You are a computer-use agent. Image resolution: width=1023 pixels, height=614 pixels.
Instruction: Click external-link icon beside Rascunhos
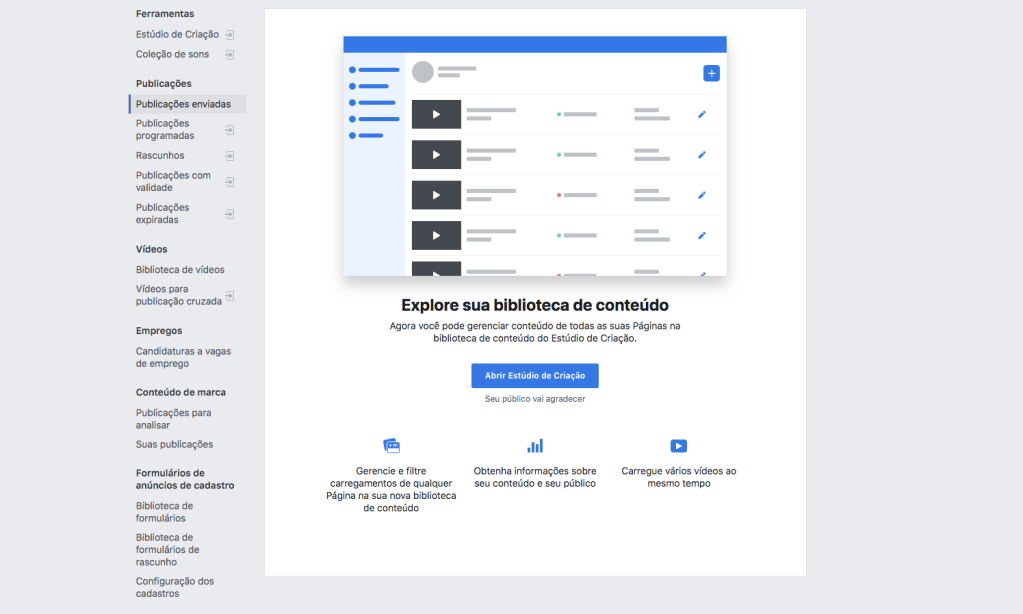coord(230,156)
